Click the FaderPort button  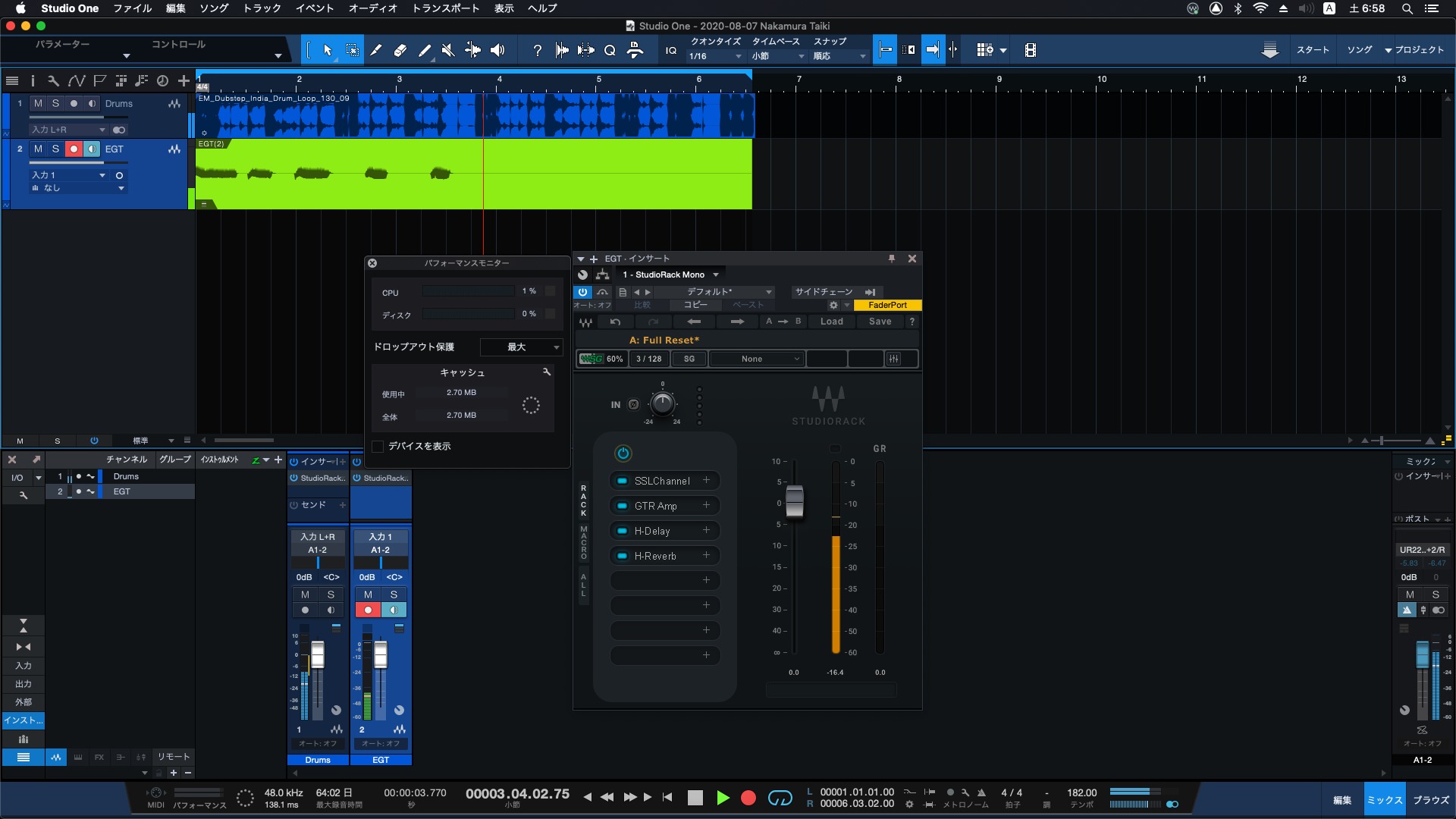[x=887, y=305]
